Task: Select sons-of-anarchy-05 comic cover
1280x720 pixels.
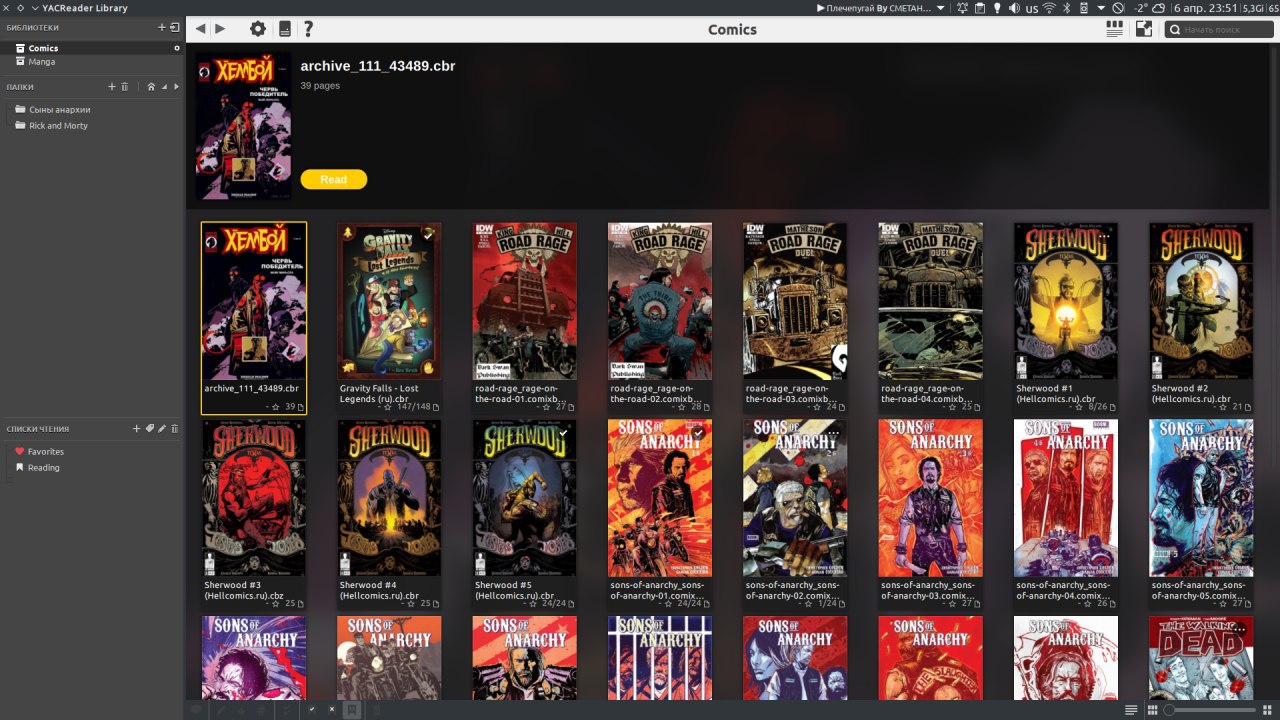Action: (x=1201, y=498)
